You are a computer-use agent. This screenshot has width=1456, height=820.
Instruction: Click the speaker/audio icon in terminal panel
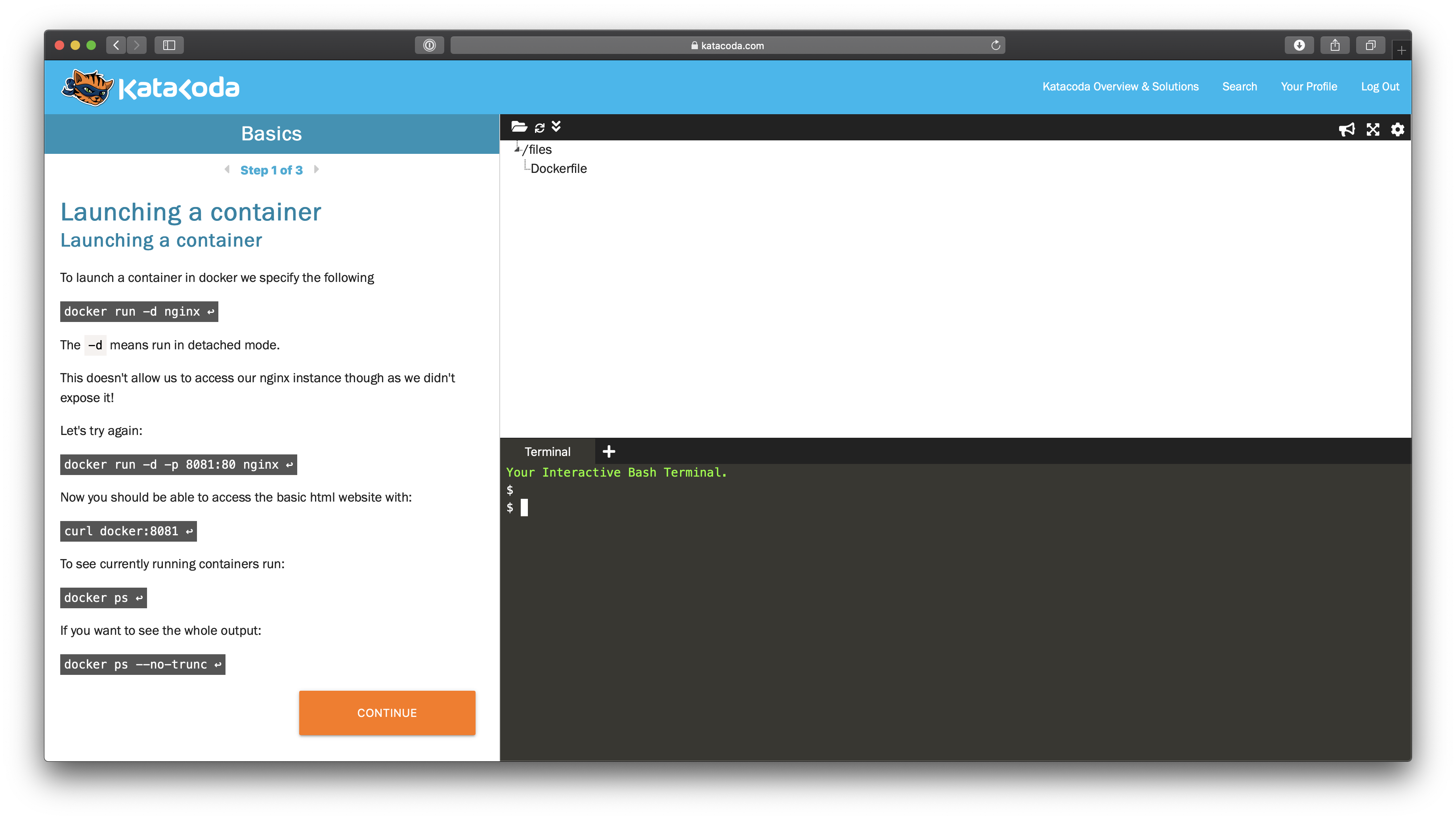pos(1348,128)
